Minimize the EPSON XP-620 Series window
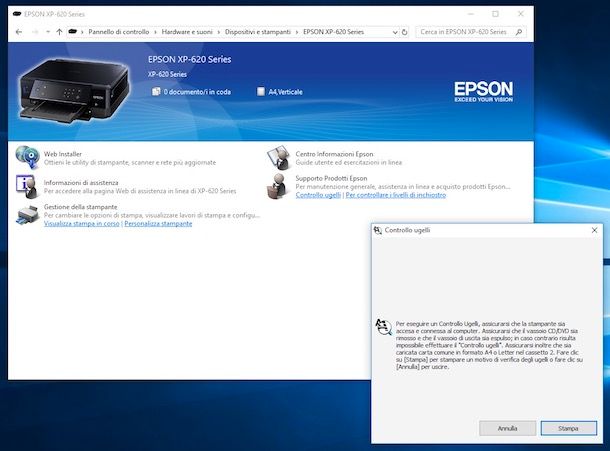Screen dimensions: 610x451 (x=471, y=14)
